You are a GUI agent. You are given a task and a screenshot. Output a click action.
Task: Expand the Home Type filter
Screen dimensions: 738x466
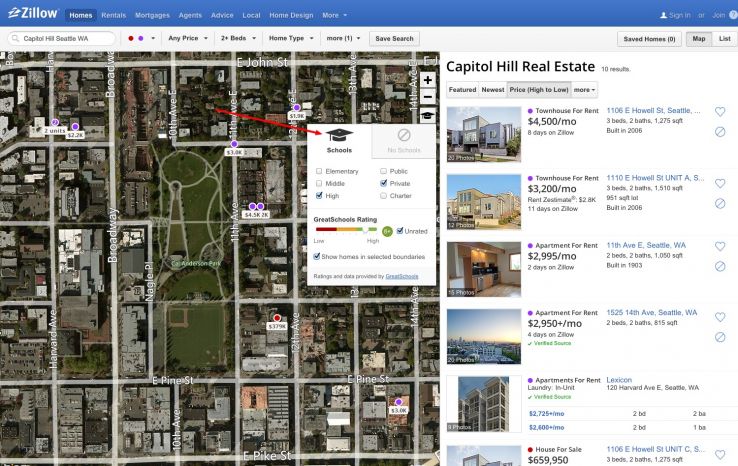(291, 38)
